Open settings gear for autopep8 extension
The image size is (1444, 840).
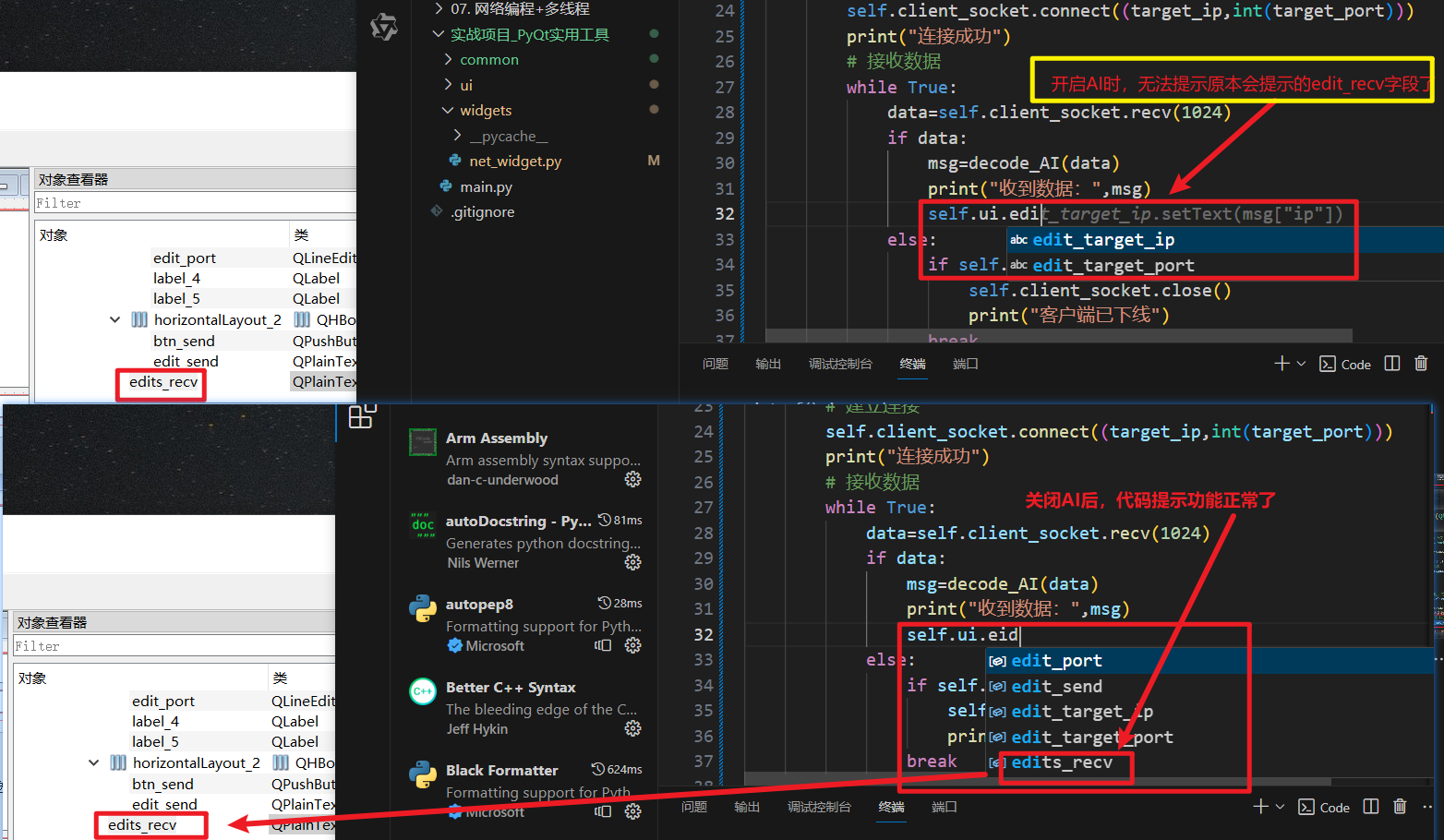[x=632, y=645]
